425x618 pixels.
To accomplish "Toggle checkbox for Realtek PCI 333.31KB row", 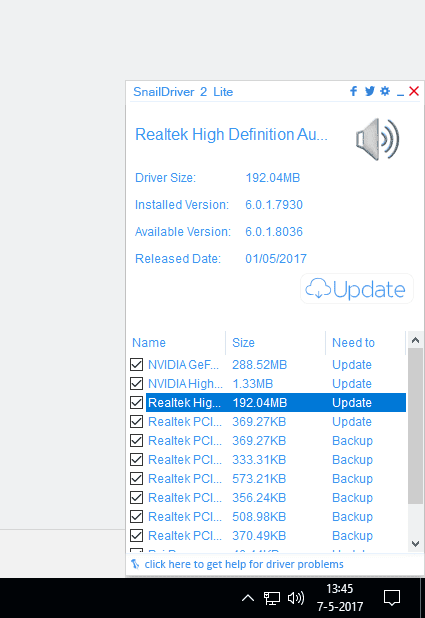I will [x=136, y=460].
